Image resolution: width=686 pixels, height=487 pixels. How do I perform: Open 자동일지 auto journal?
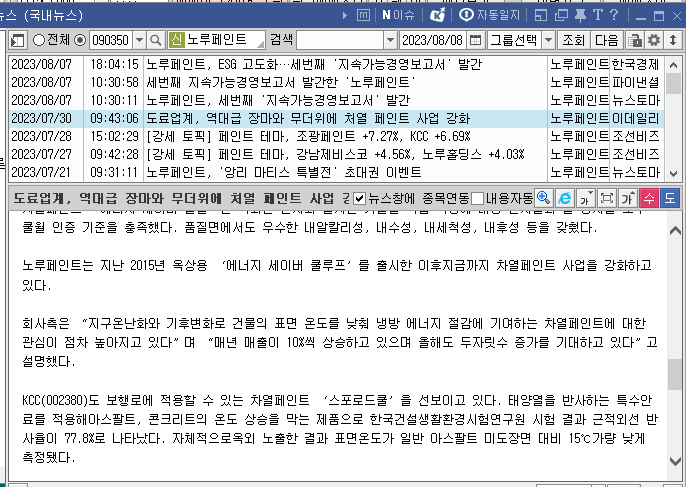[x=489, y=16]
